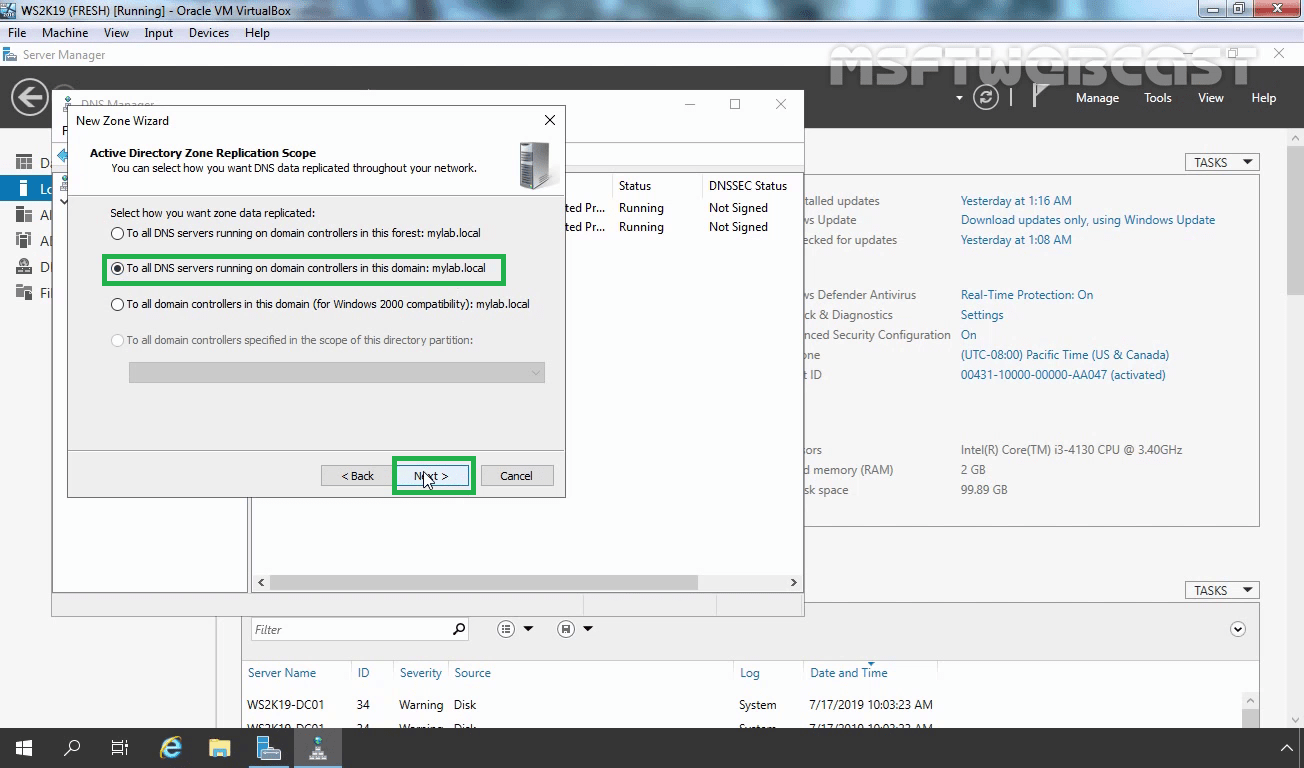1304x768 pixels.
Task: Open Real-Time Protection: On link
Action: coord(1027,295)
